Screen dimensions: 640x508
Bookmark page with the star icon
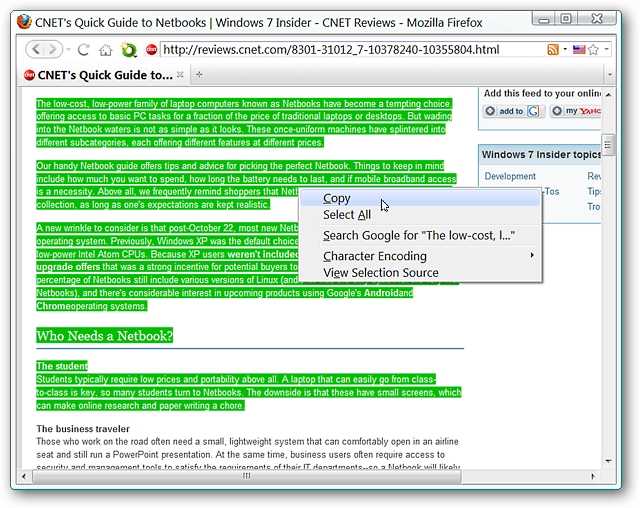(x=593, y=49)
